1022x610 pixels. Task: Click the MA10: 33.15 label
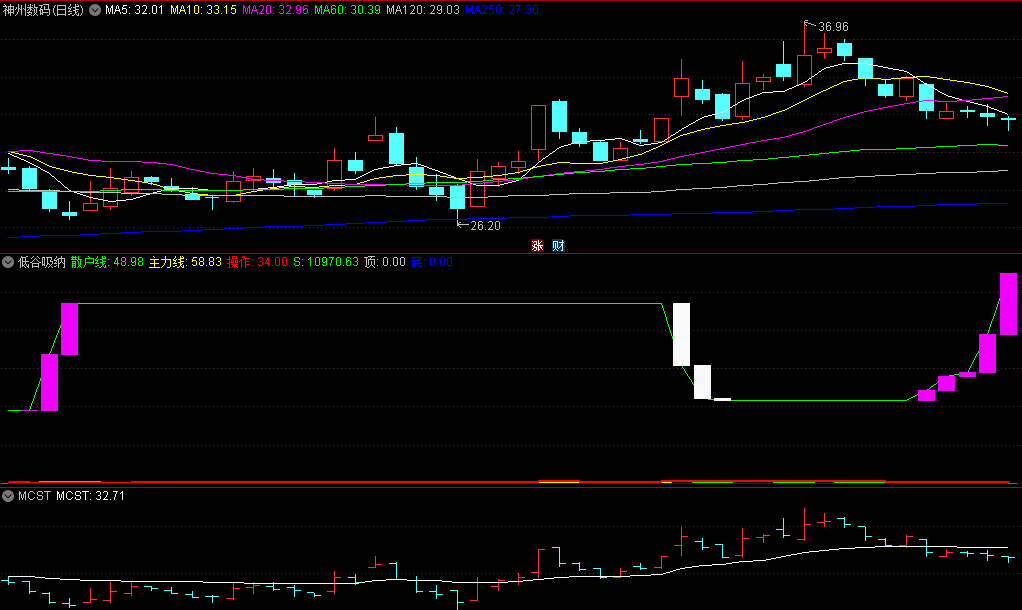coord(203,10)
